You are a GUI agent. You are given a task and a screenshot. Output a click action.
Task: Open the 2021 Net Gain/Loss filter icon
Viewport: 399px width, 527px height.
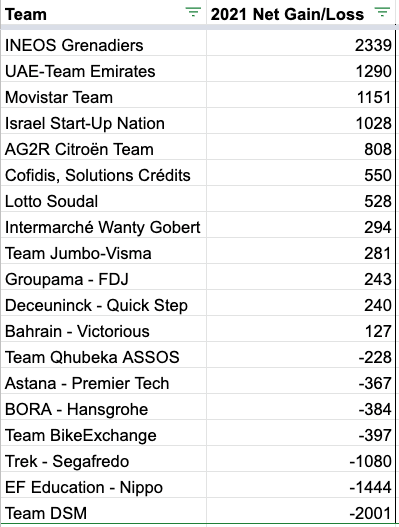tap(382, 12)
